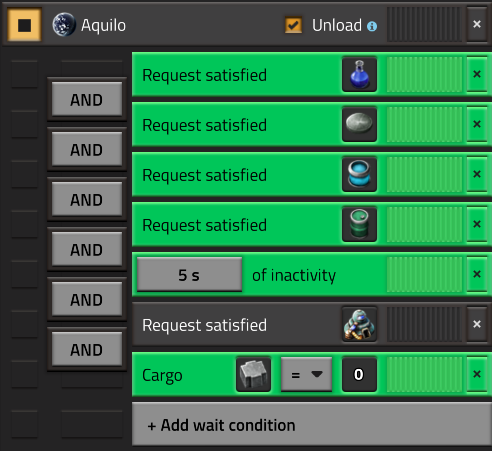The height and width of the screenshot is (451, 492).
Task: Stop at Aquilo using square button
Action: click(x=25, y=25)
